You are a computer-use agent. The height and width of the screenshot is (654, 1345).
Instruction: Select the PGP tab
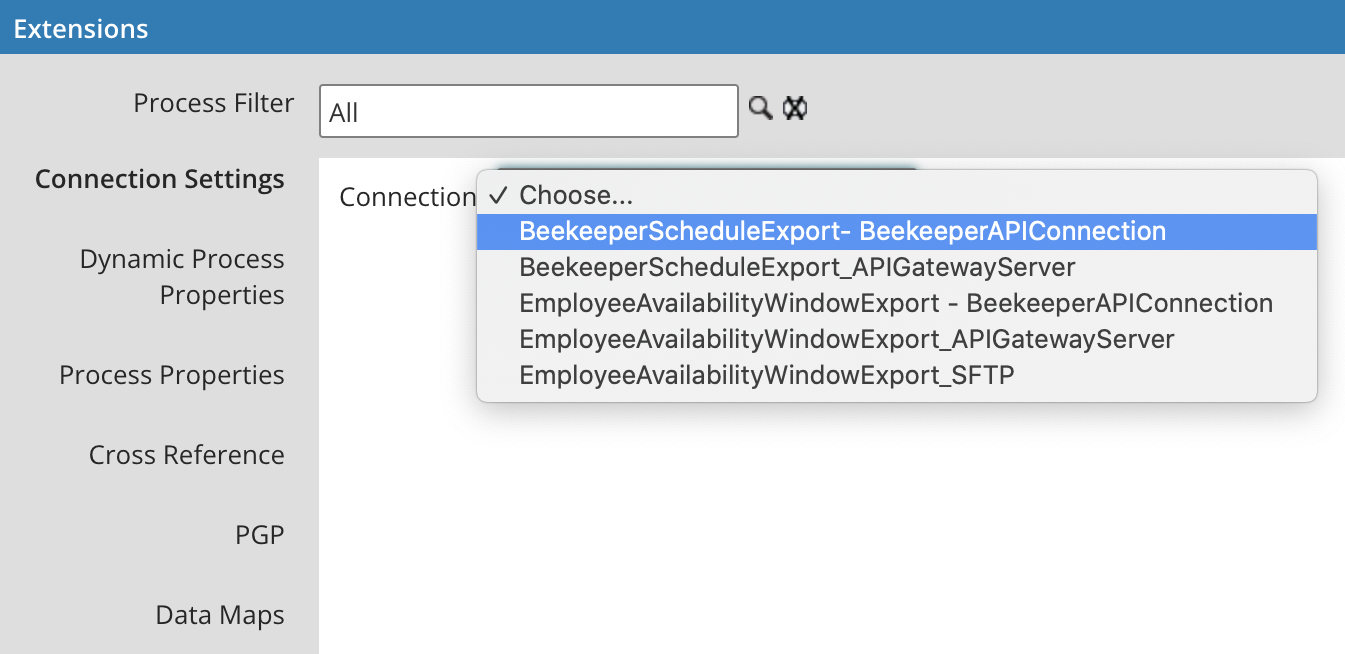click(x=260, y=535)
